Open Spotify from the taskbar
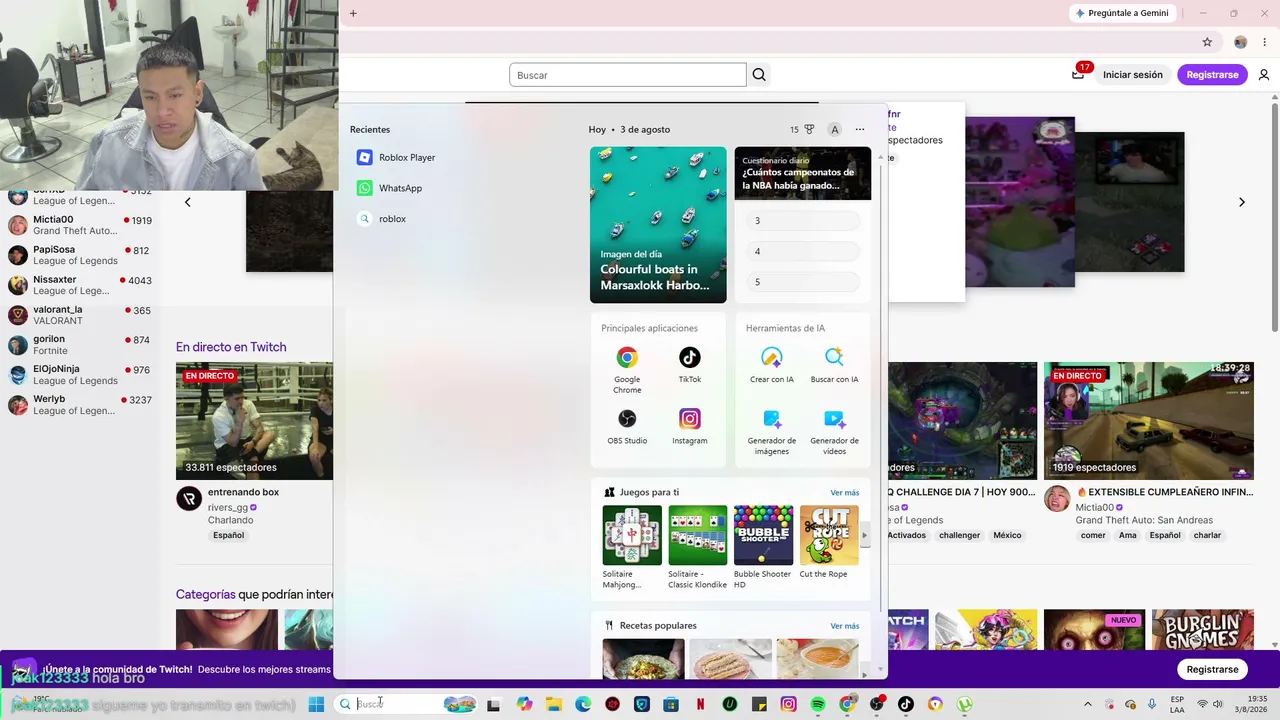 click(818, 704)
